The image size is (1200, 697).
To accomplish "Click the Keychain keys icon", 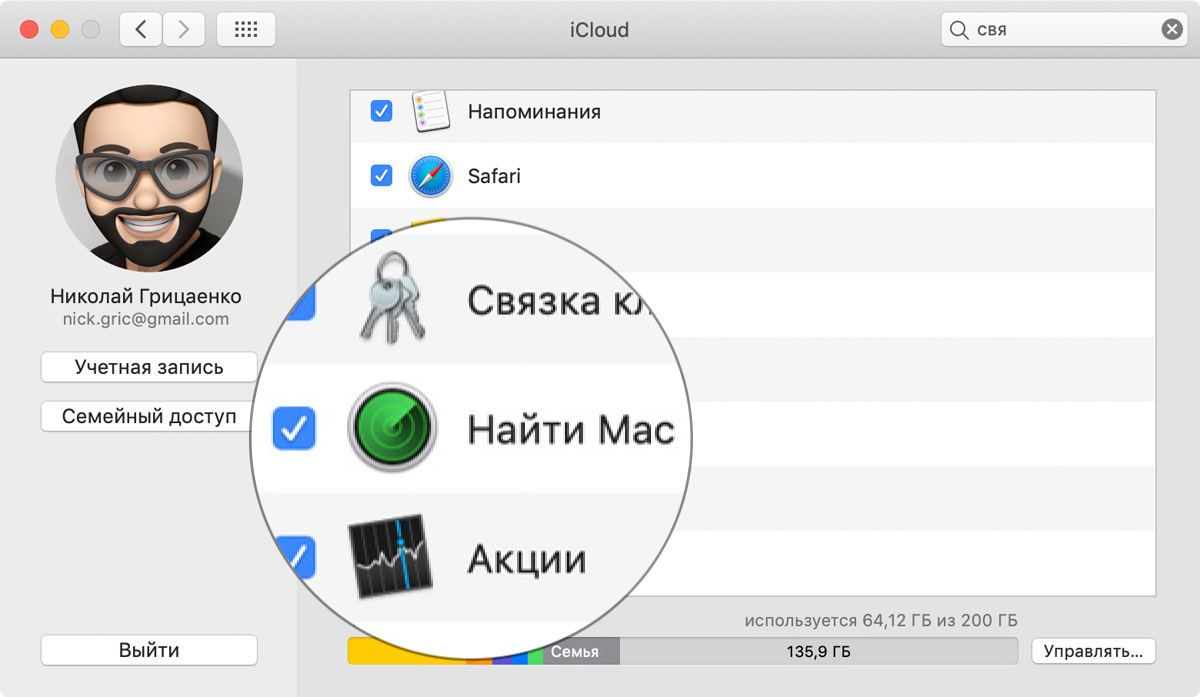I will 393,299.
